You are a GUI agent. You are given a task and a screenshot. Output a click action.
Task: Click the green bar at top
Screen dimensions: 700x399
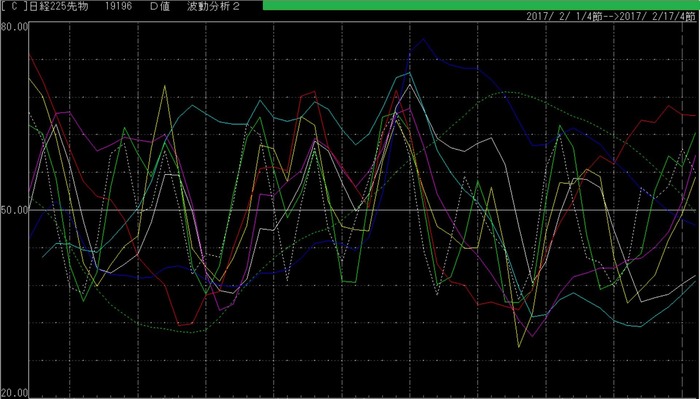(481, 5)
